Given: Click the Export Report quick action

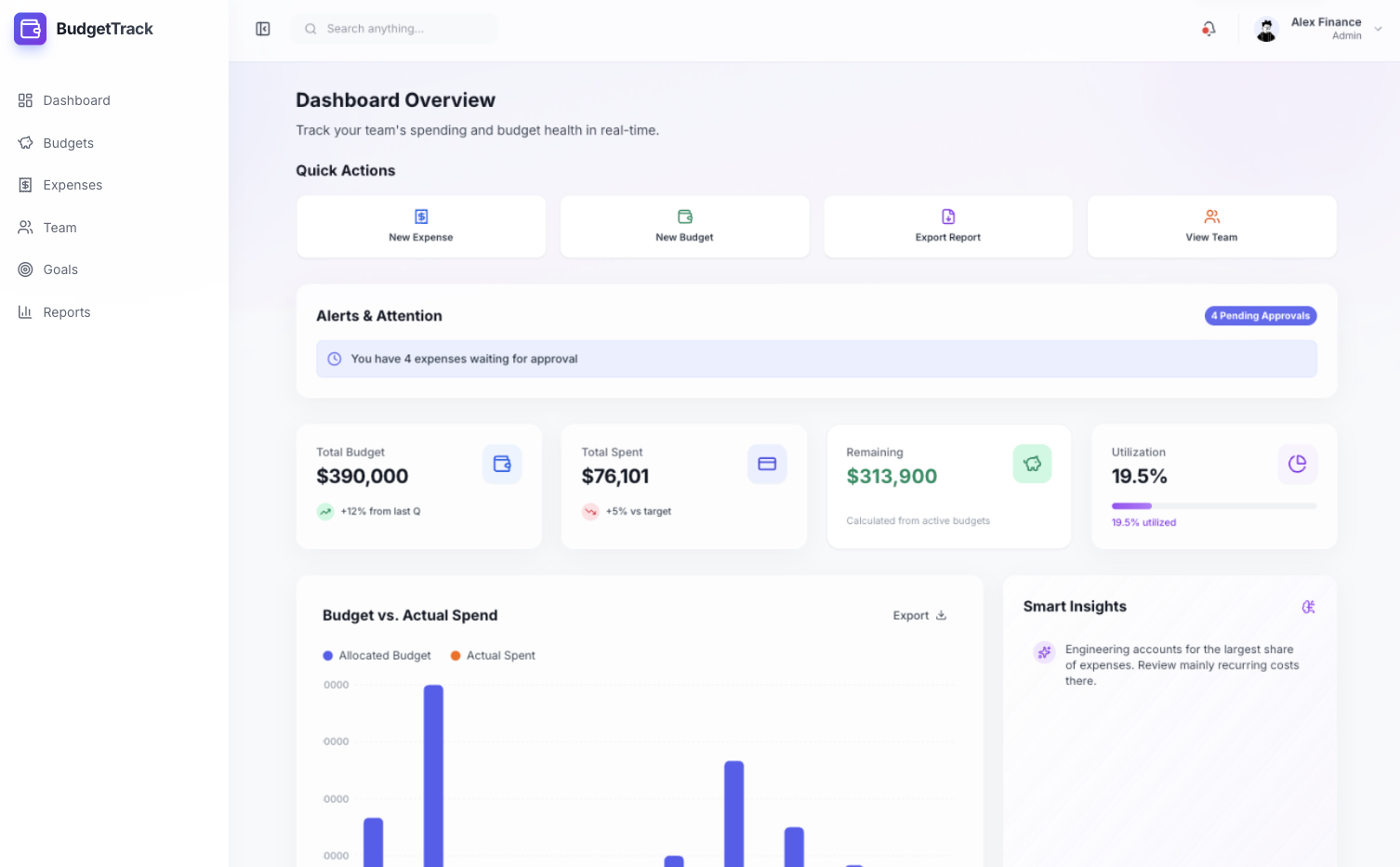Looking at the screenshot, I should [948, 227].
